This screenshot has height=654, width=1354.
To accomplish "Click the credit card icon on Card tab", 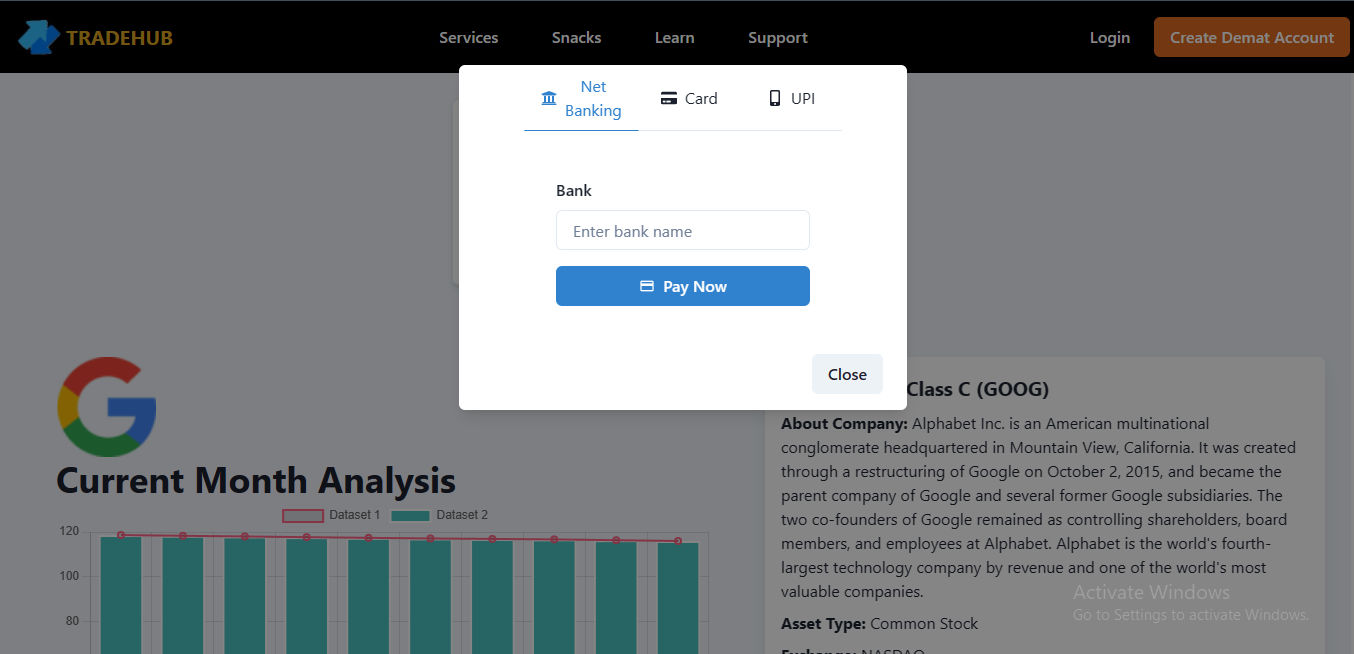I will 669,98.
